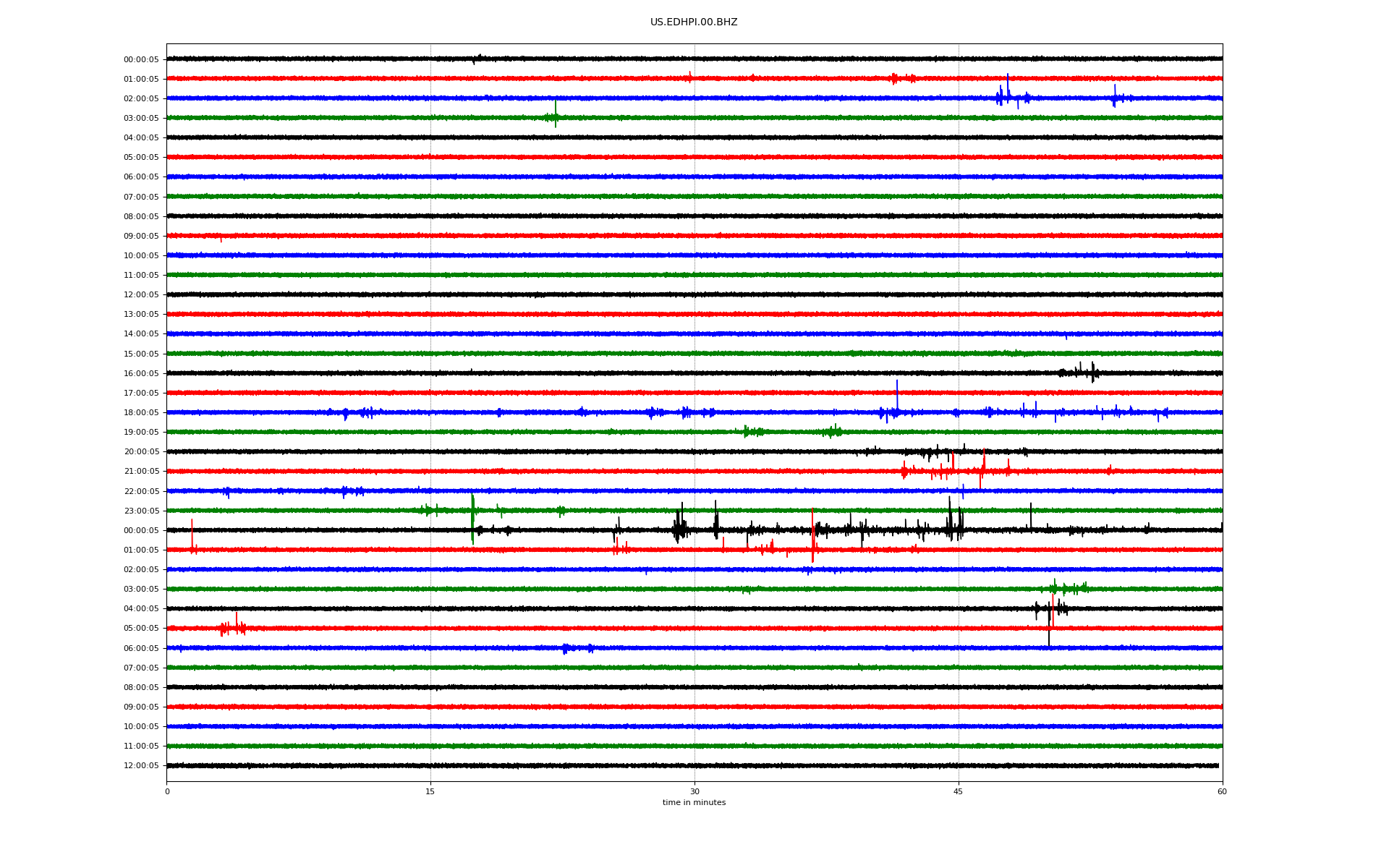Click the 15:00:05 time label
Image resolution: width=1389 pixels, height=868 pixels.
(x=141, y=354)
